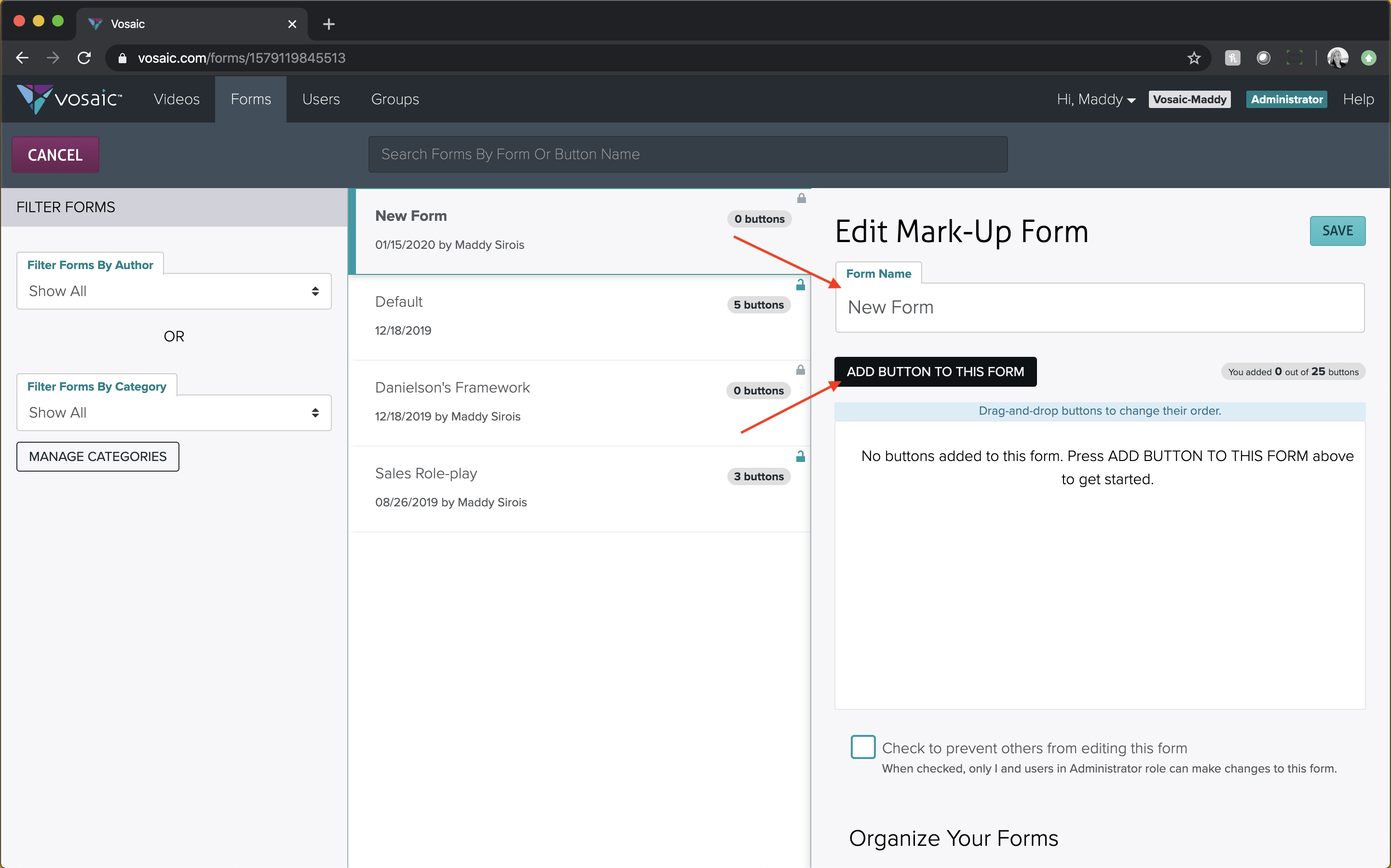
Task: Open MANAGE CATEGORIES
Action: pos(97,456)
